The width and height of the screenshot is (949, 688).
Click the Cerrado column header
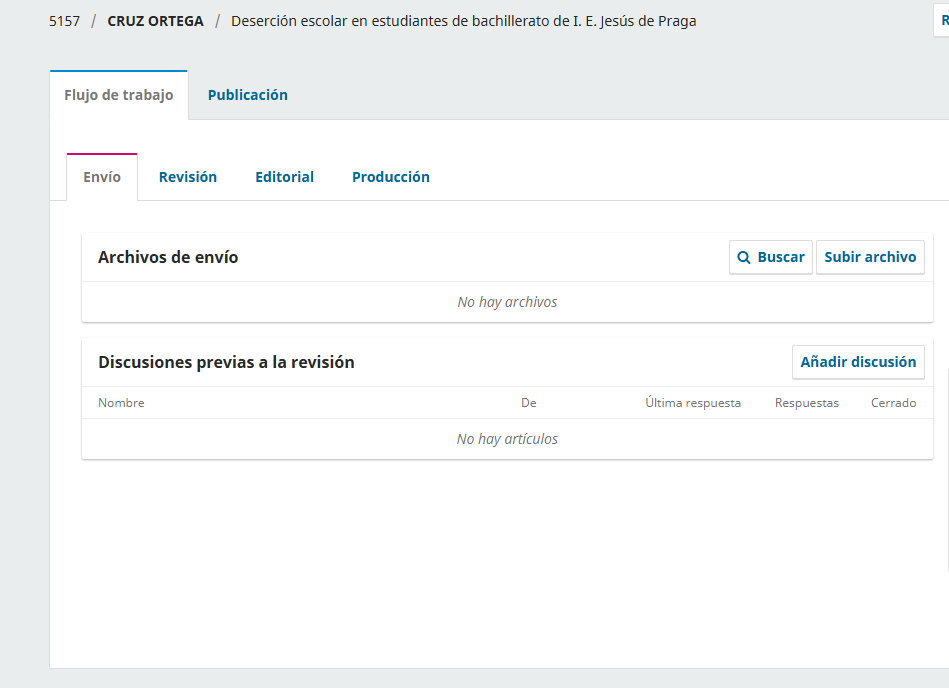tap(893, 403)
